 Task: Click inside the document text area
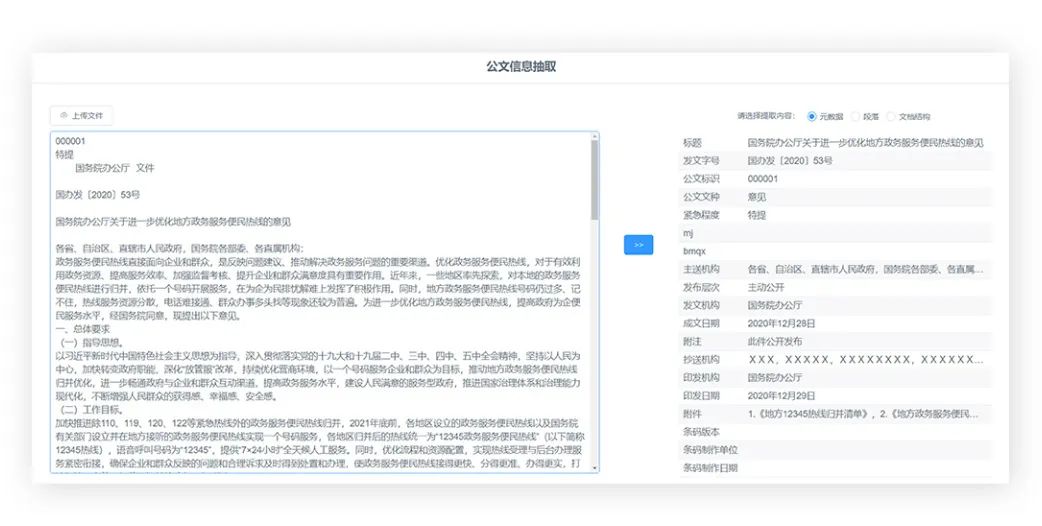point(320,300)
